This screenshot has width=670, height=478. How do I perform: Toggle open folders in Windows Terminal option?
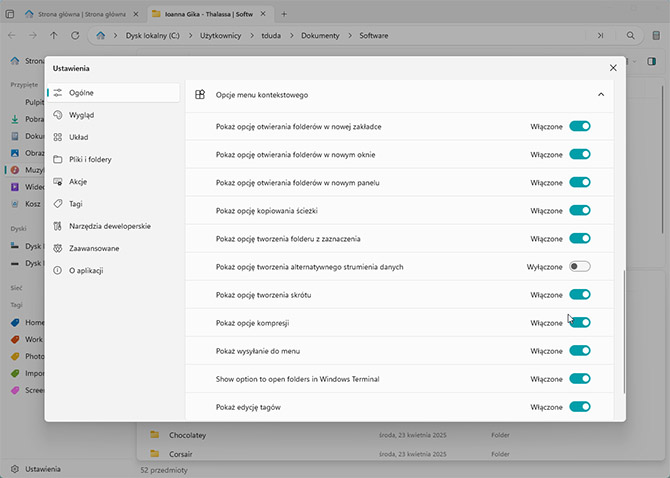click(x=580, y=379)
